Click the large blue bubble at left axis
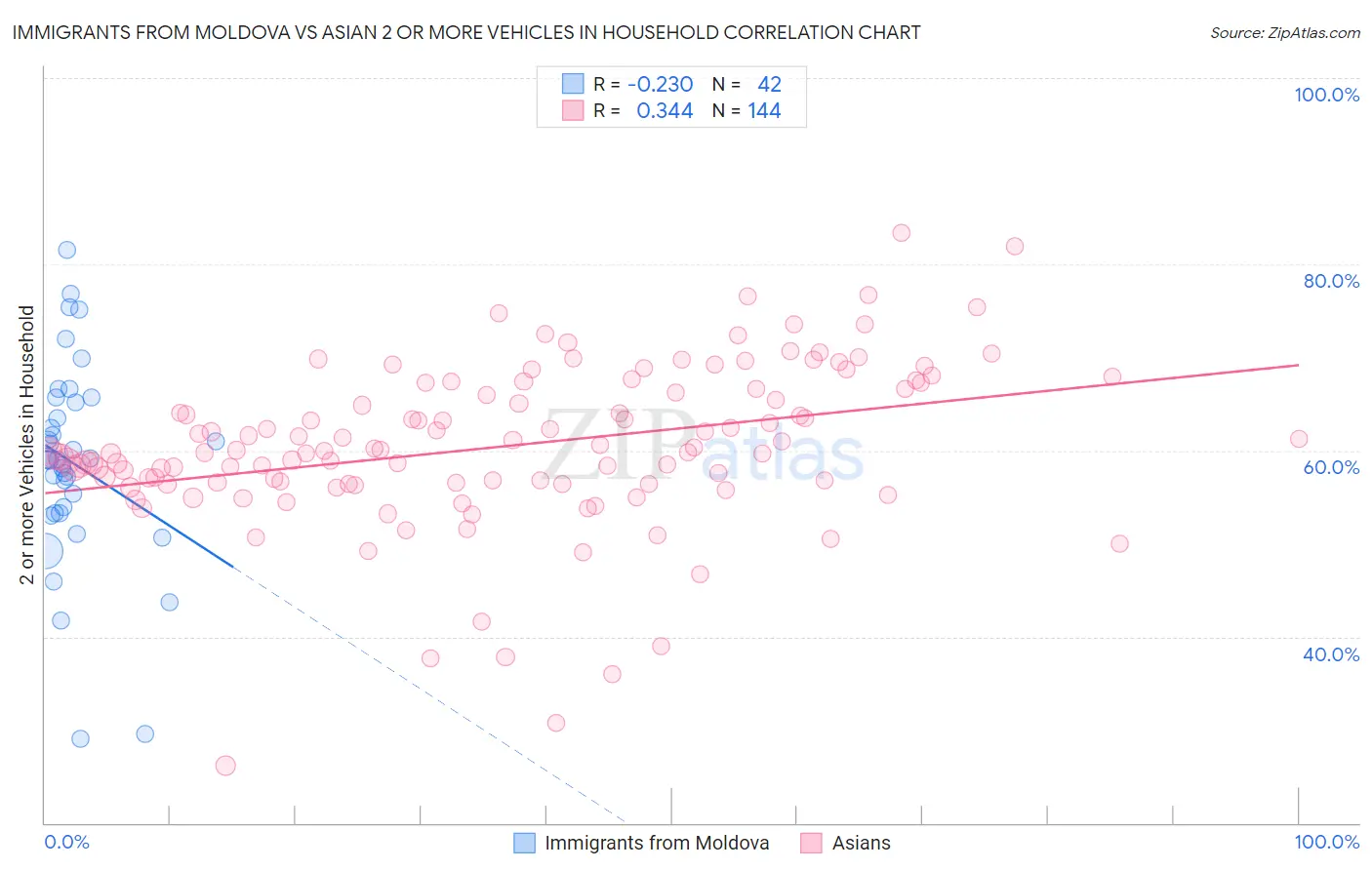The height and width of the screenshot is (870, 1372). pos(45,551)
